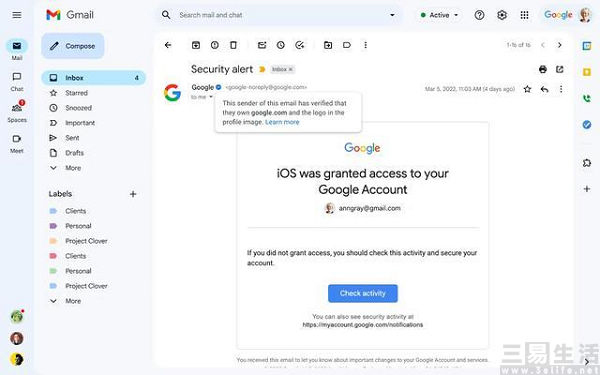Switch to the Chat tab in sidebar
This screenshot has height=375, width=600.
point(17,82)
